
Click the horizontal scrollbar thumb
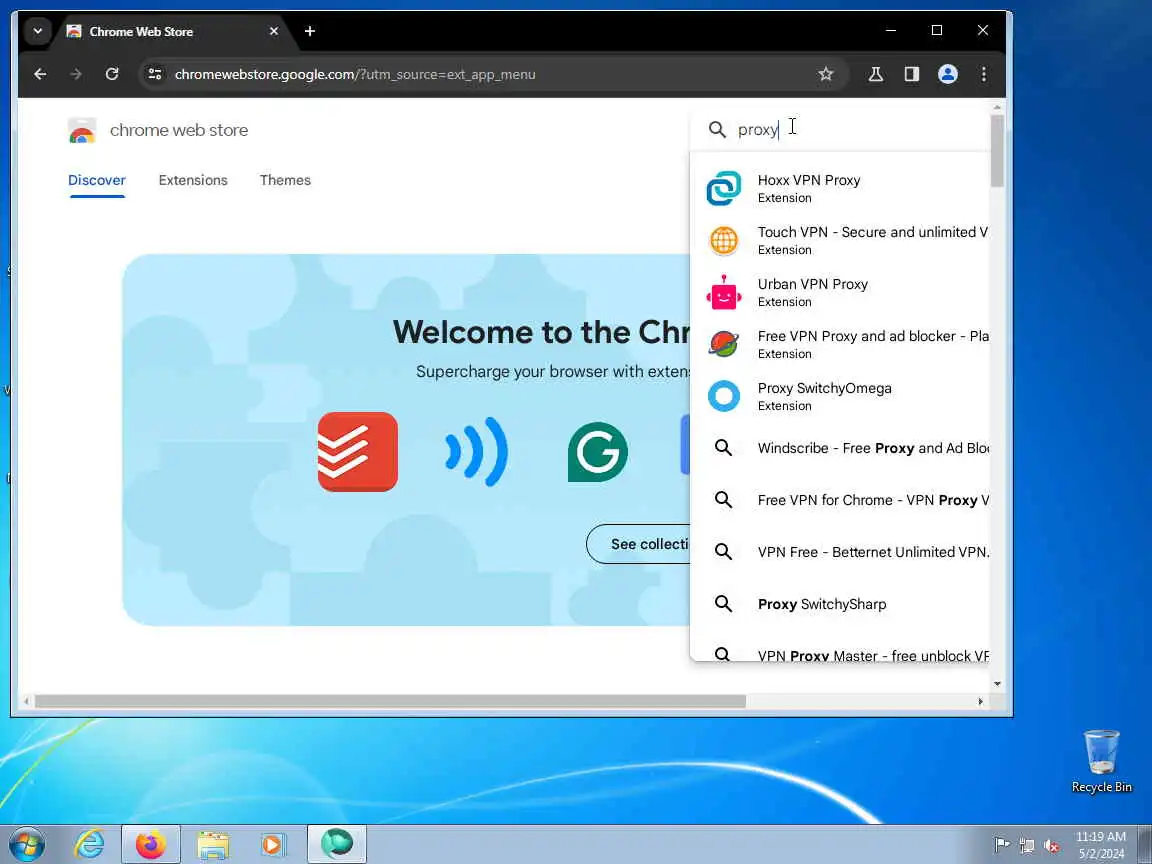point(390,702)
